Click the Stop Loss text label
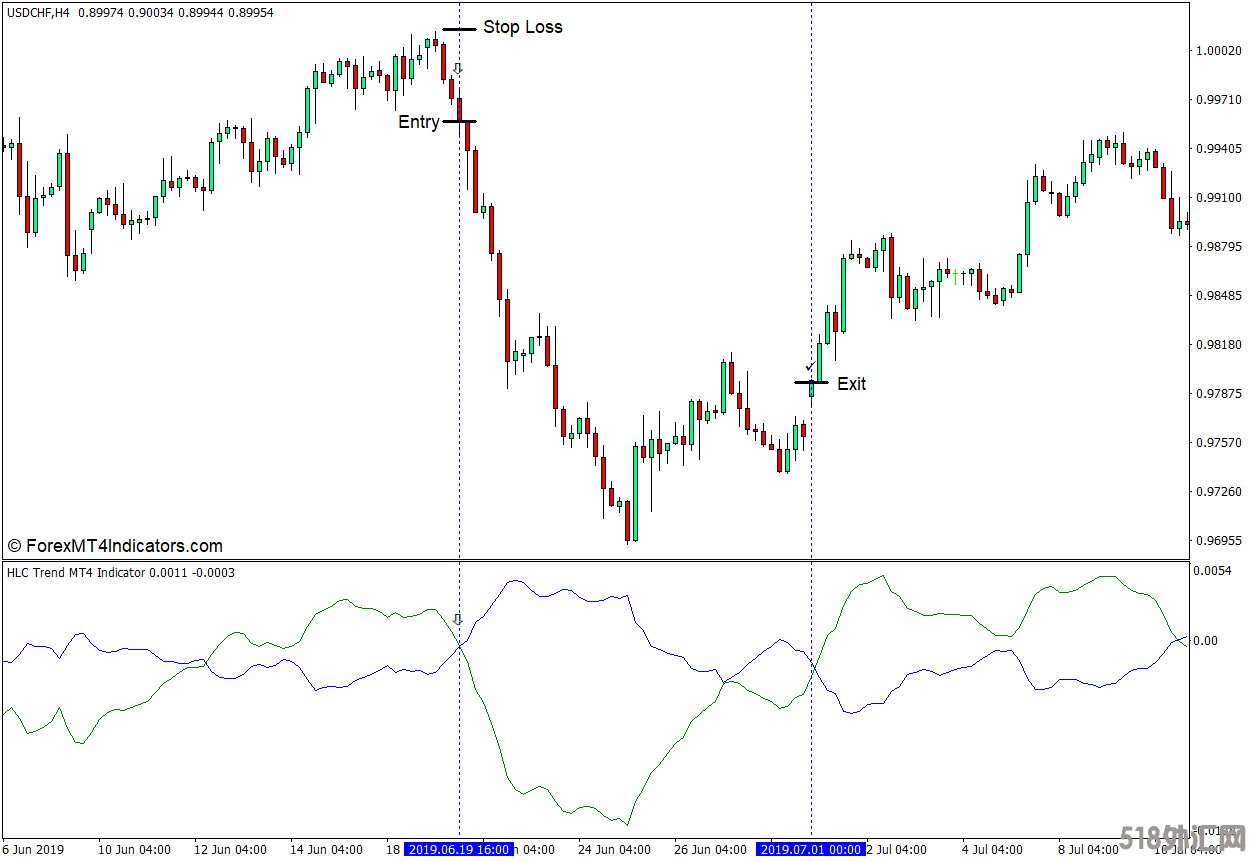The image size is (1253, 862). click(x=522, y=27)
